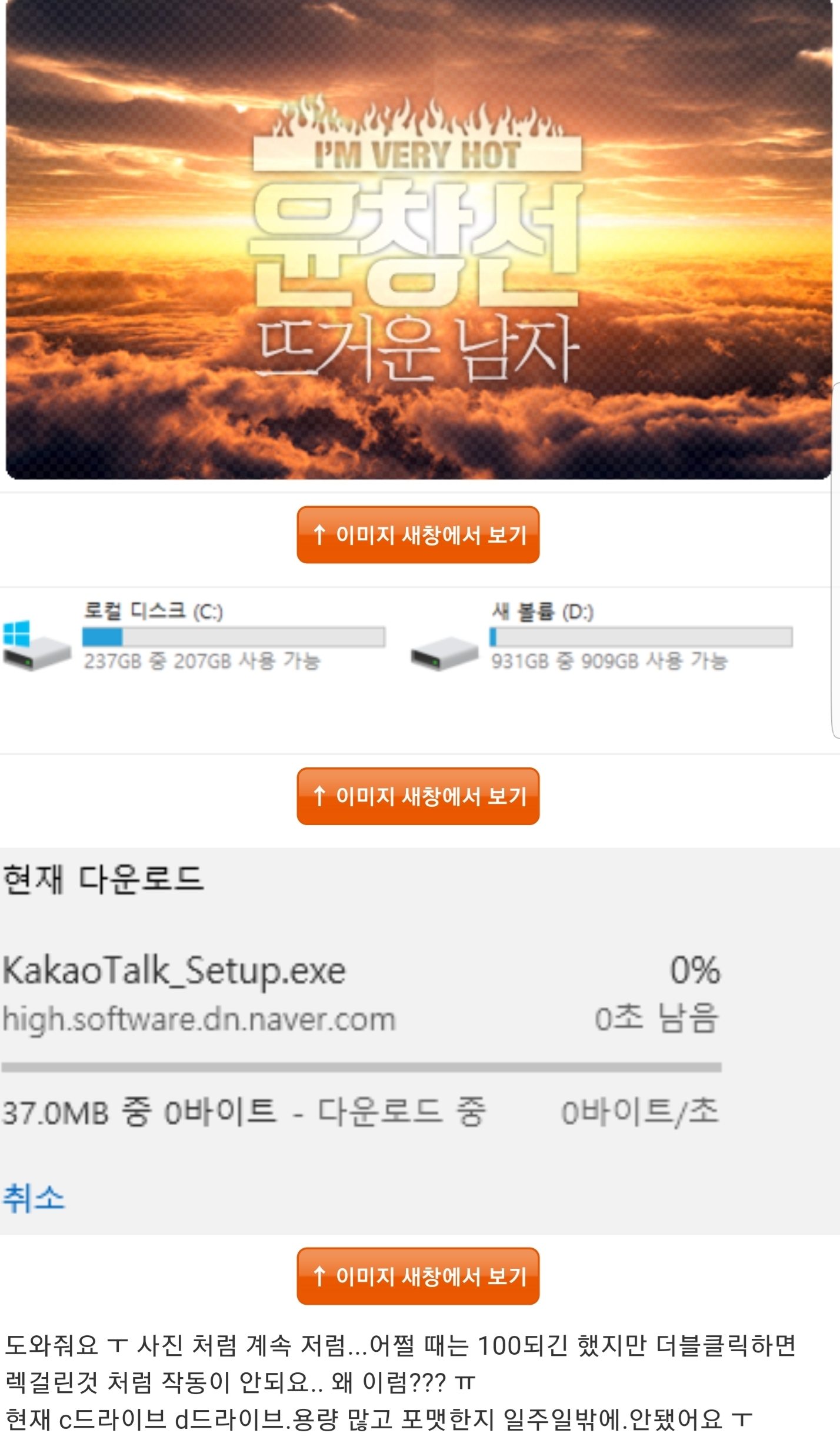
Task: Select the KakaoTalk_Setup.exe file name
Action: 174,970
